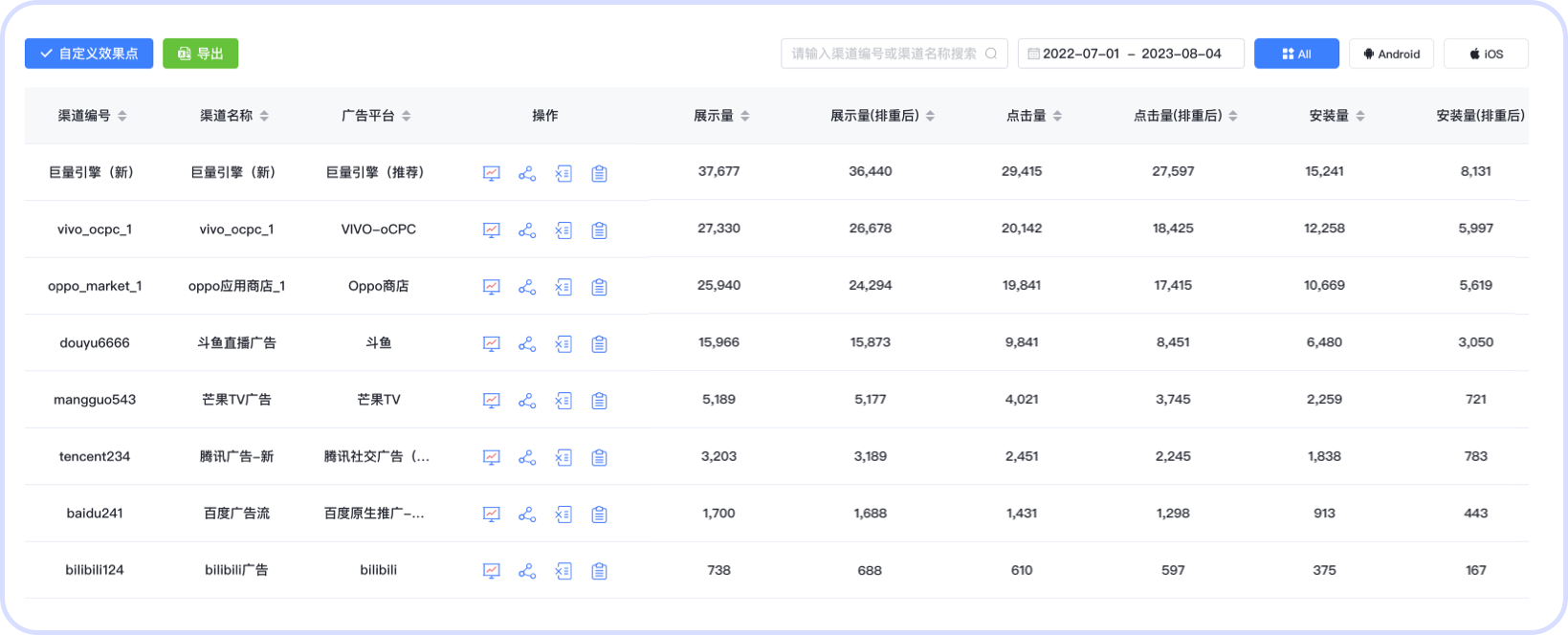Screen dimensions: 1568x635
Task: Export oppo_market_1 row to Excel
Action: click(563, 287)
